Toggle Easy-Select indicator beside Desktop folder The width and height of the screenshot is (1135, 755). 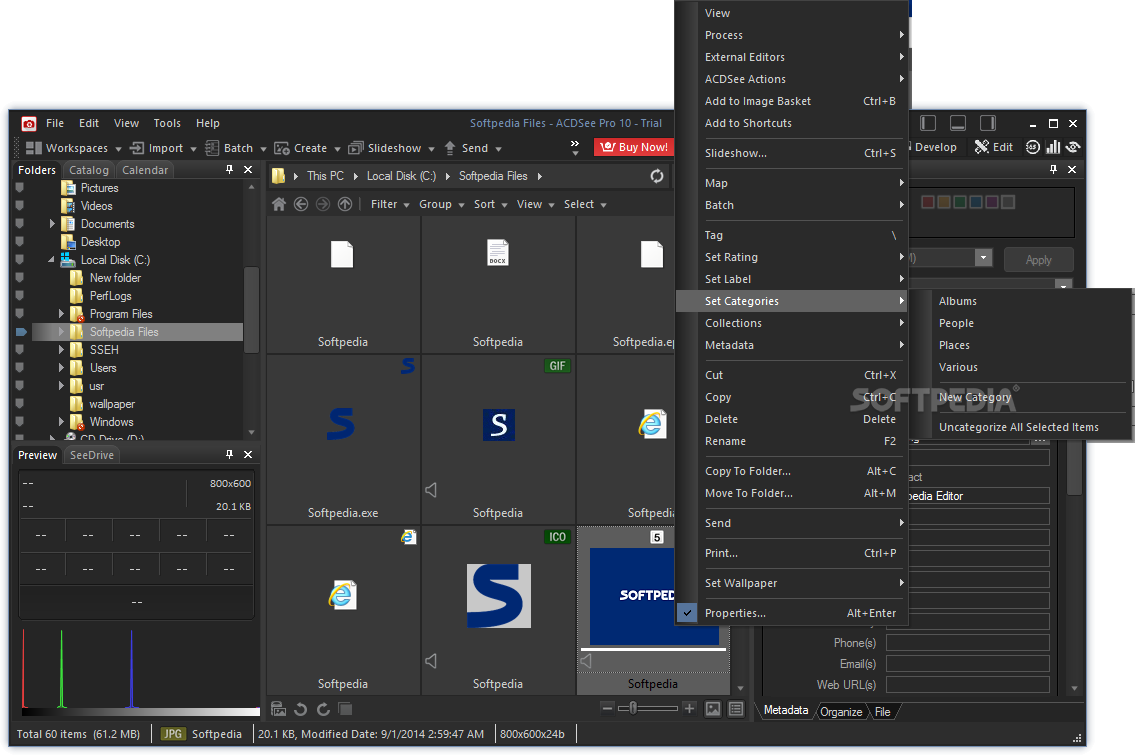[20, 242]
